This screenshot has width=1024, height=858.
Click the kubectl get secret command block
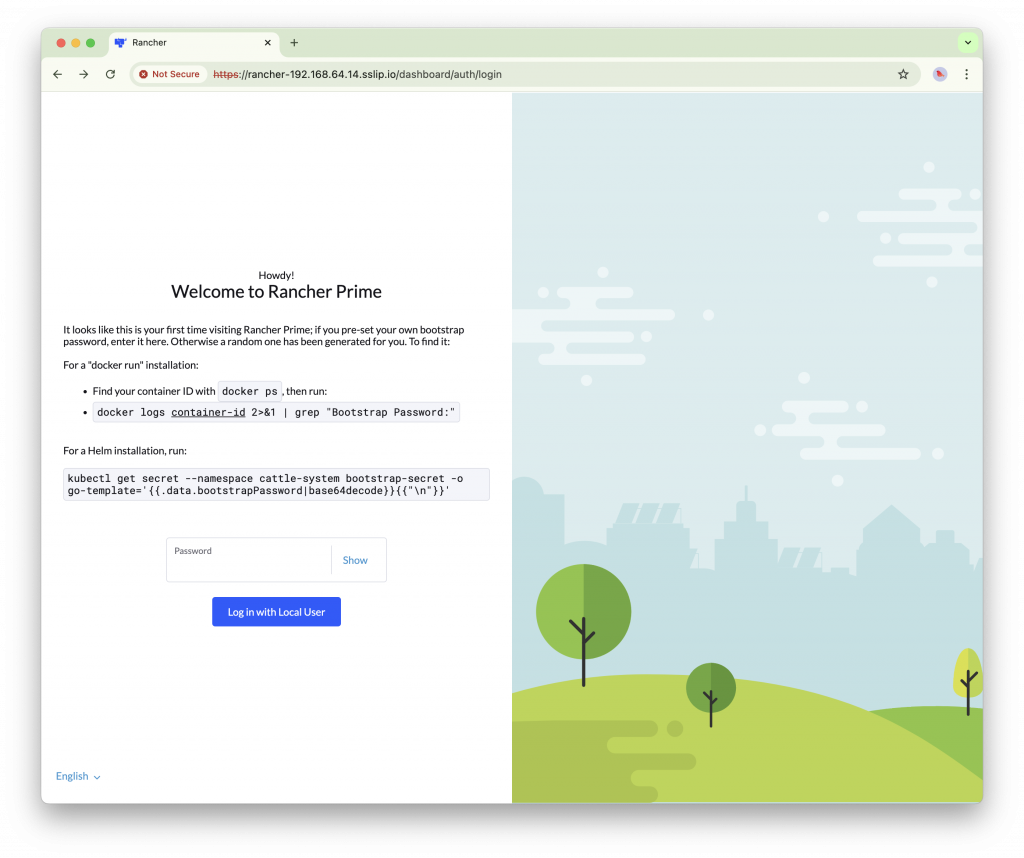pyautogui.click(x=276, y=484)
